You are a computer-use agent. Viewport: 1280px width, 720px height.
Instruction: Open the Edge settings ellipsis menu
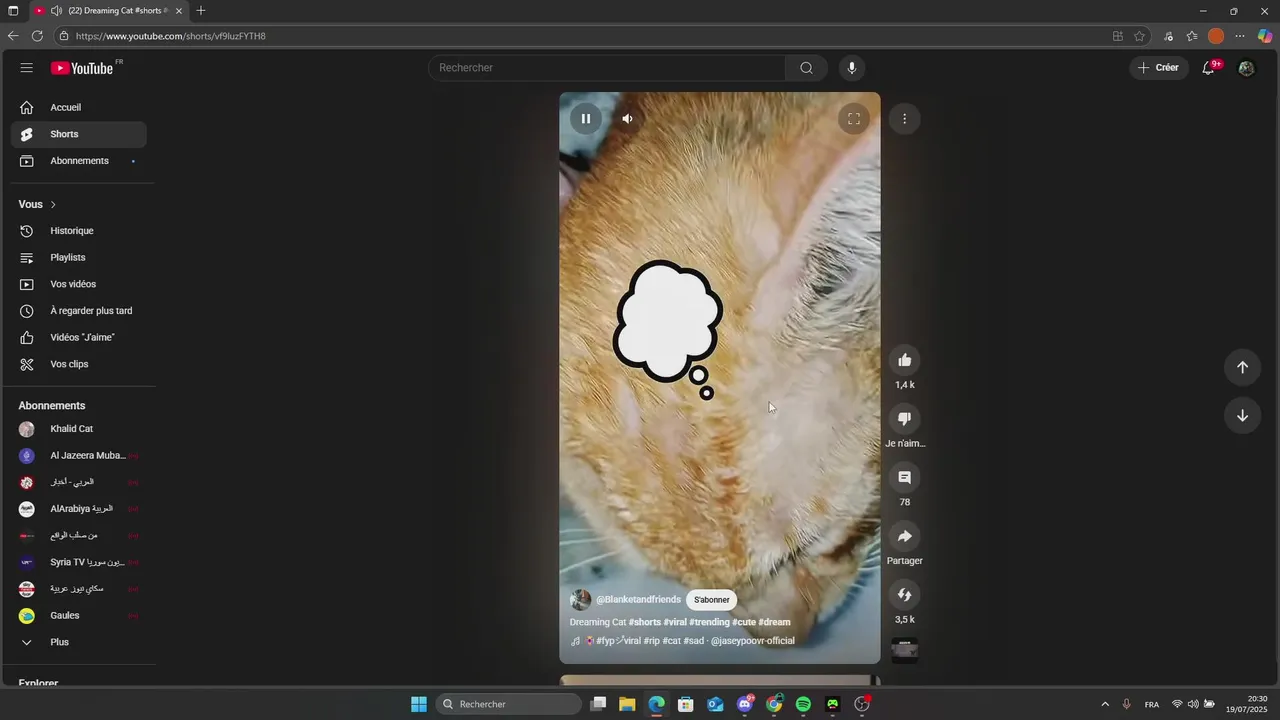coord(1240,36)
